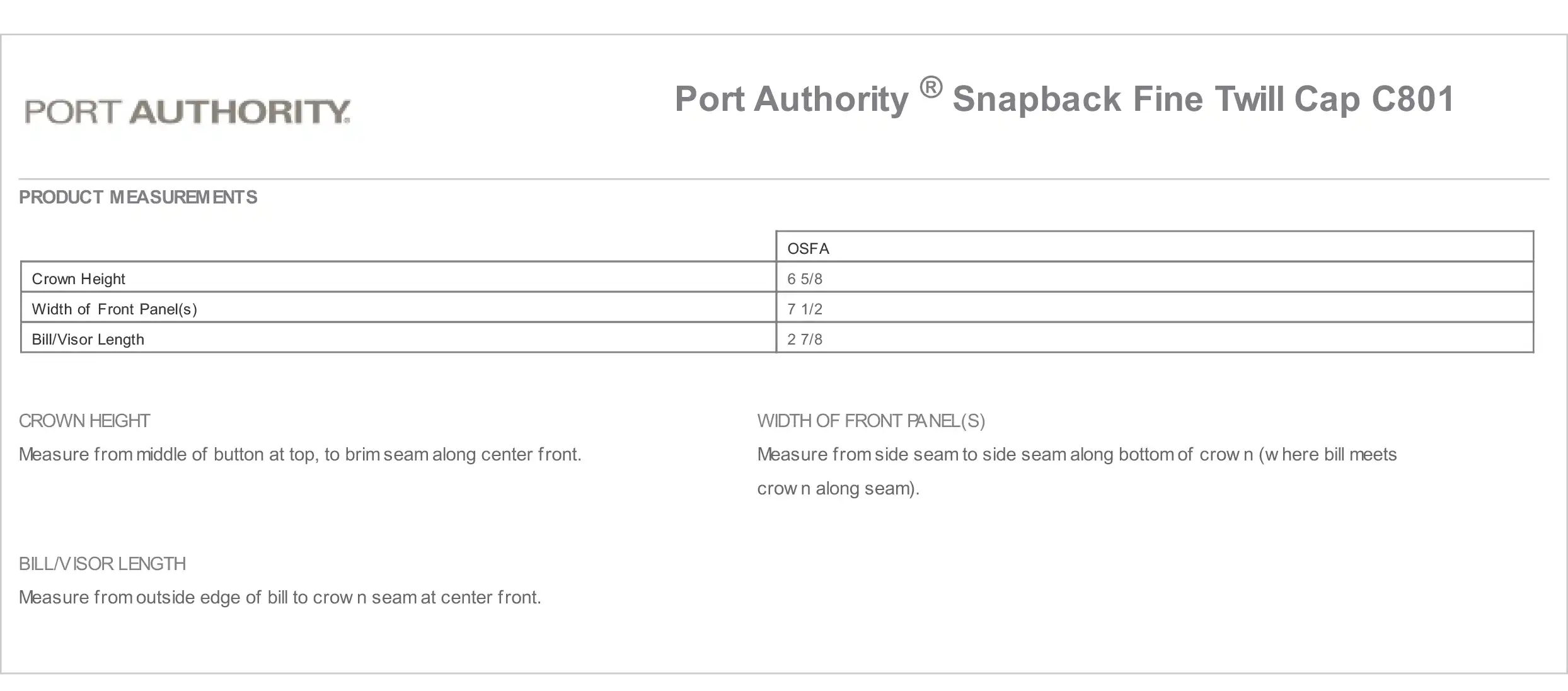The width and height of the screenshot is (1568, 691).
Task: Select the 7 1/2 front panel width value
Action: pos(805,309)
